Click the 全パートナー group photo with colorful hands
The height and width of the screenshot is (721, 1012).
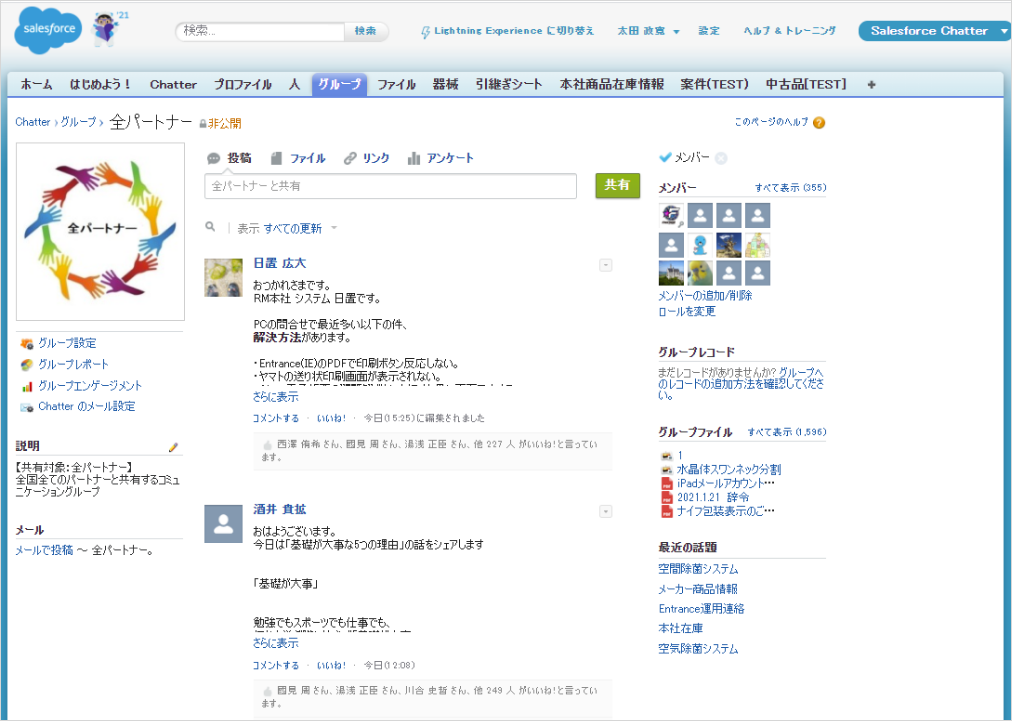(100, 232)
